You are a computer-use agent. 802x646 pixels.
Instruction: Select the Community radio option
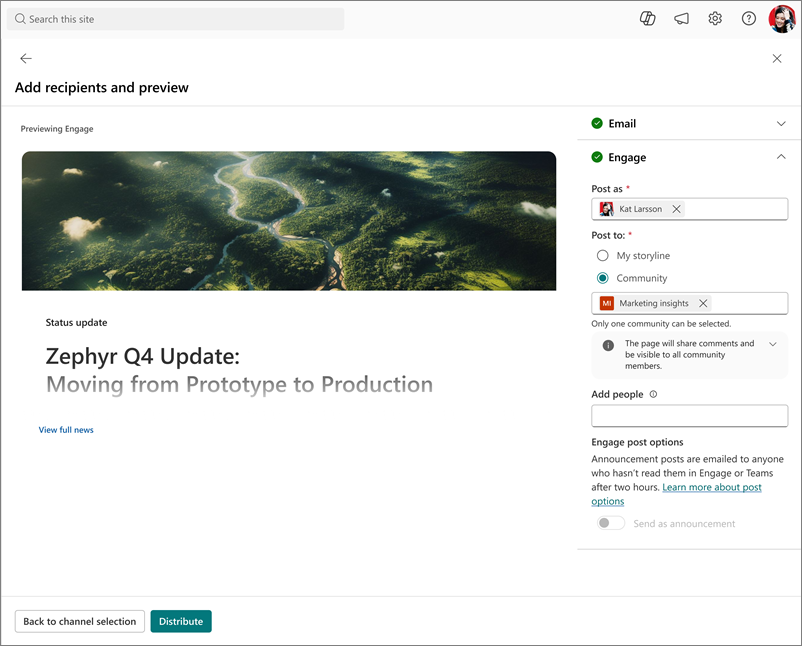[632, 278]
